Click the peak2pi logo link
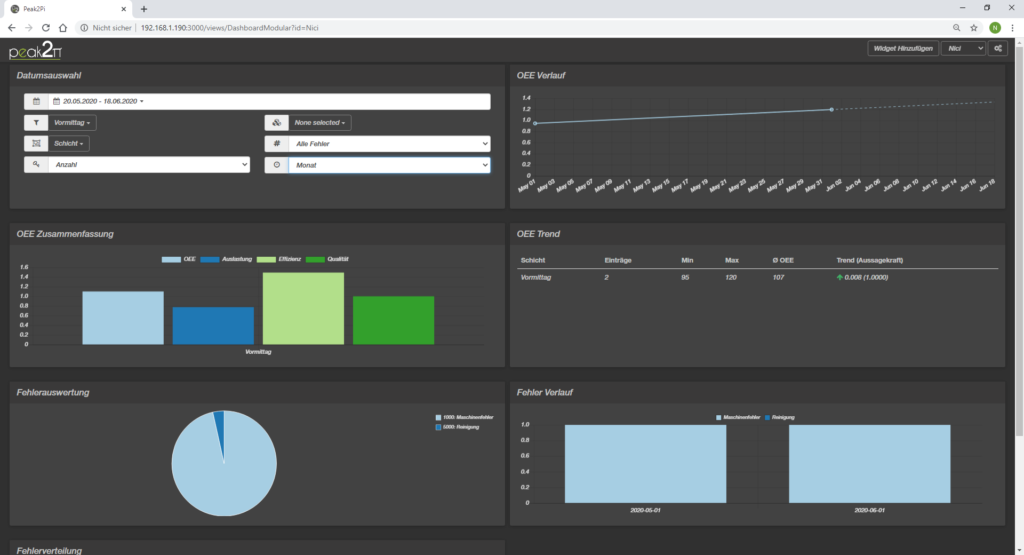Screen dimensions: 1024x555 [x=35, y=52]
